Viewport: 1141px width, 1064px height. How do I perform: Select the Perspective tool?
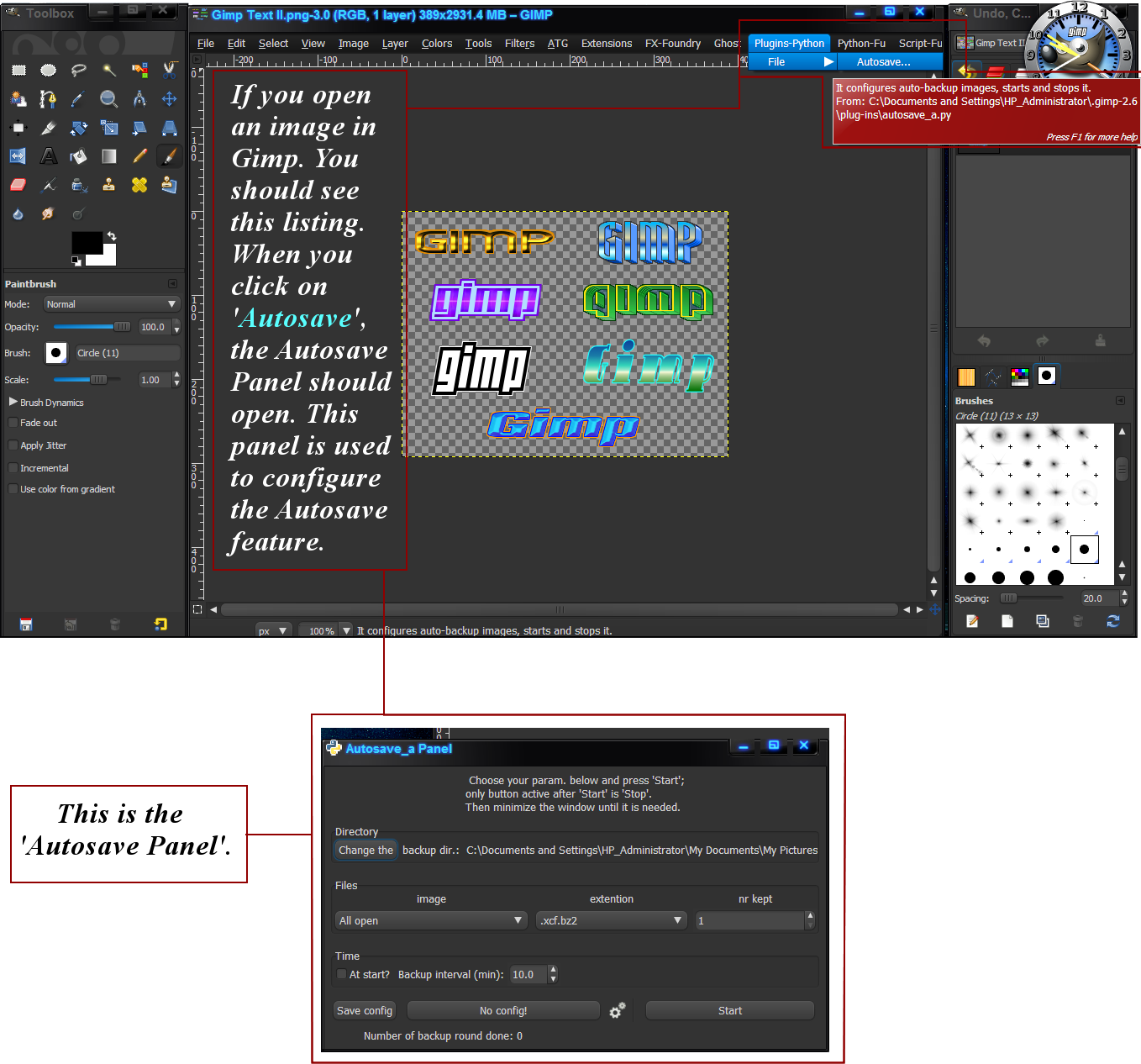click(x=170, y=128)
